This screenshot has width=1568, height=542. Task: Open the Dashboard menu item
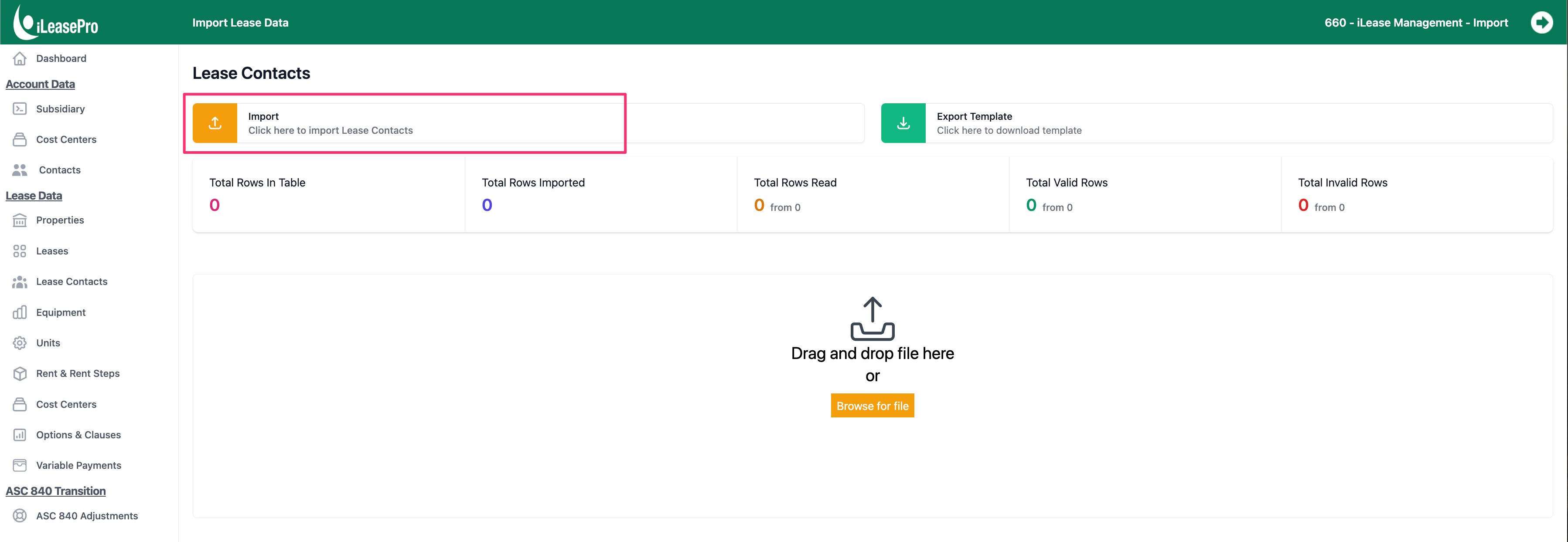click(61, 58)
